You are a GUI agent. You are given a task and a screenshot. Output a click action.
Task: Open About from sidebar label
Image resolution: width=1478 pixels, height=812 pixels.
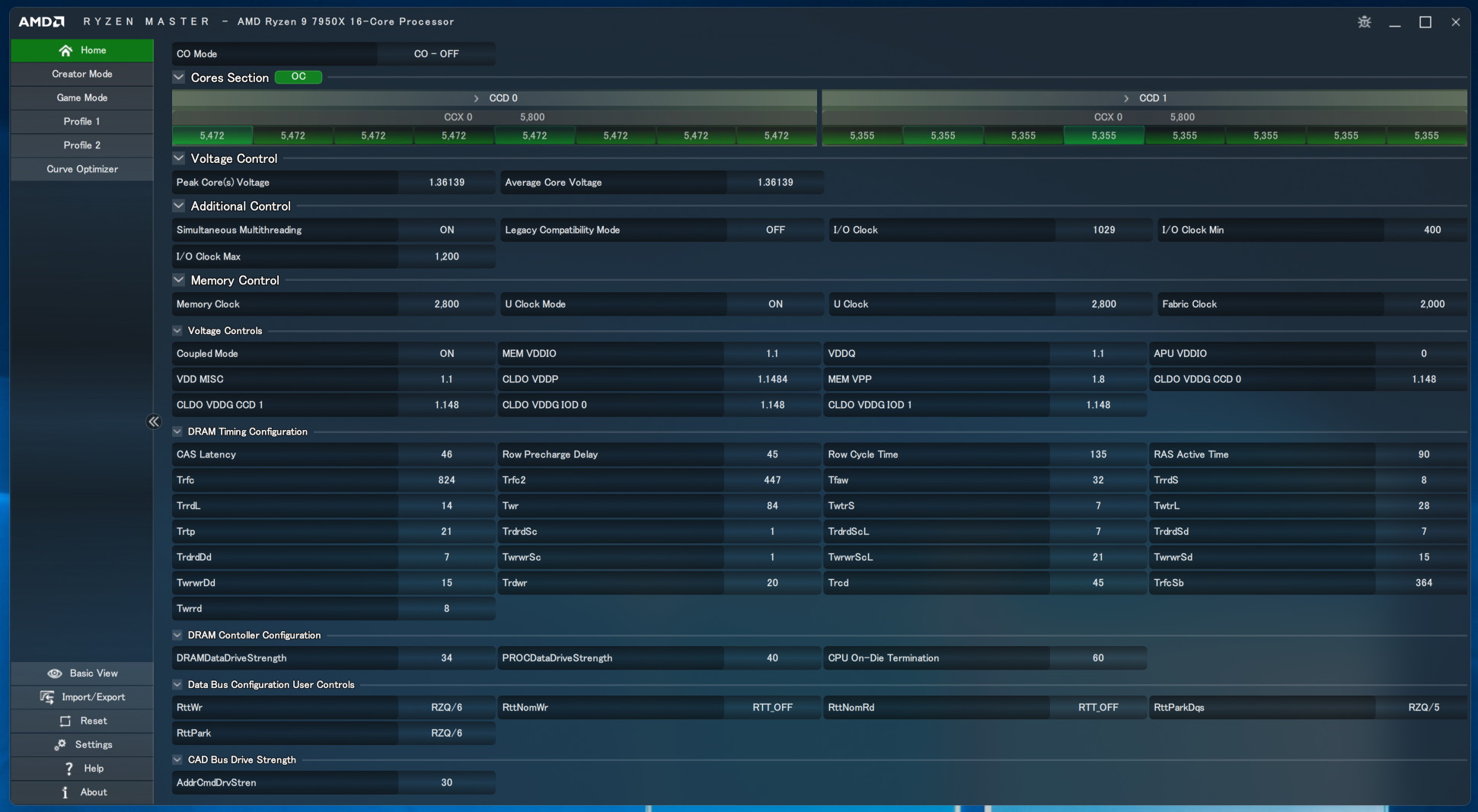point(94,792)
